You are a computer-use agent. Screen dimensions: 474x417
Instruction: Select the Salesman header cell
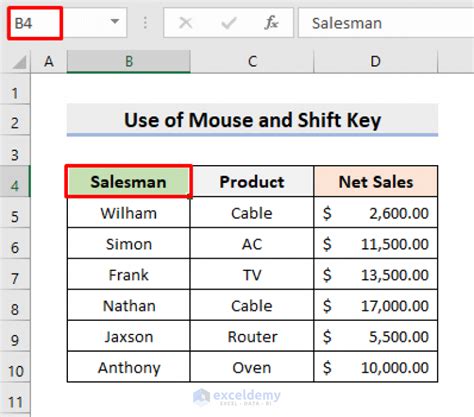[129, 181]
